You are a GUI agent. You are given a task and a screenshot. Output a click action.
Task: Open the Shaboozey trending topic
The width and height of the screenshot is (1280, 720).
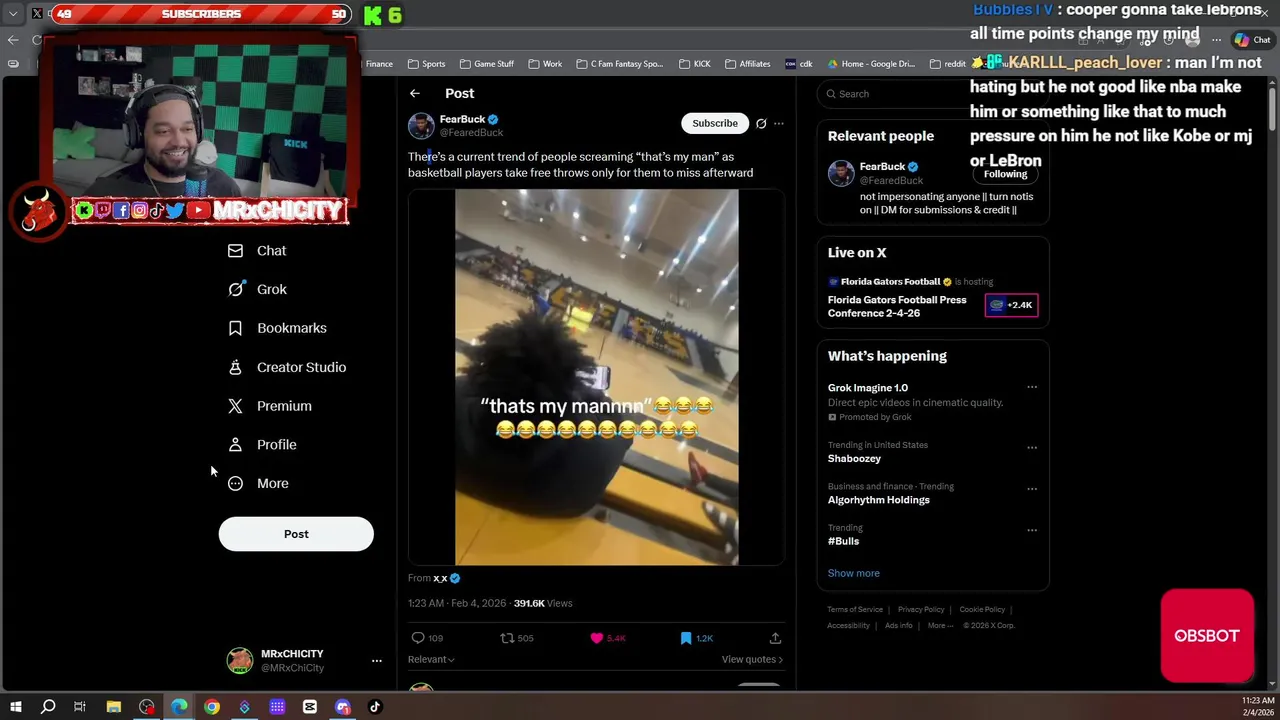(854, 459)
